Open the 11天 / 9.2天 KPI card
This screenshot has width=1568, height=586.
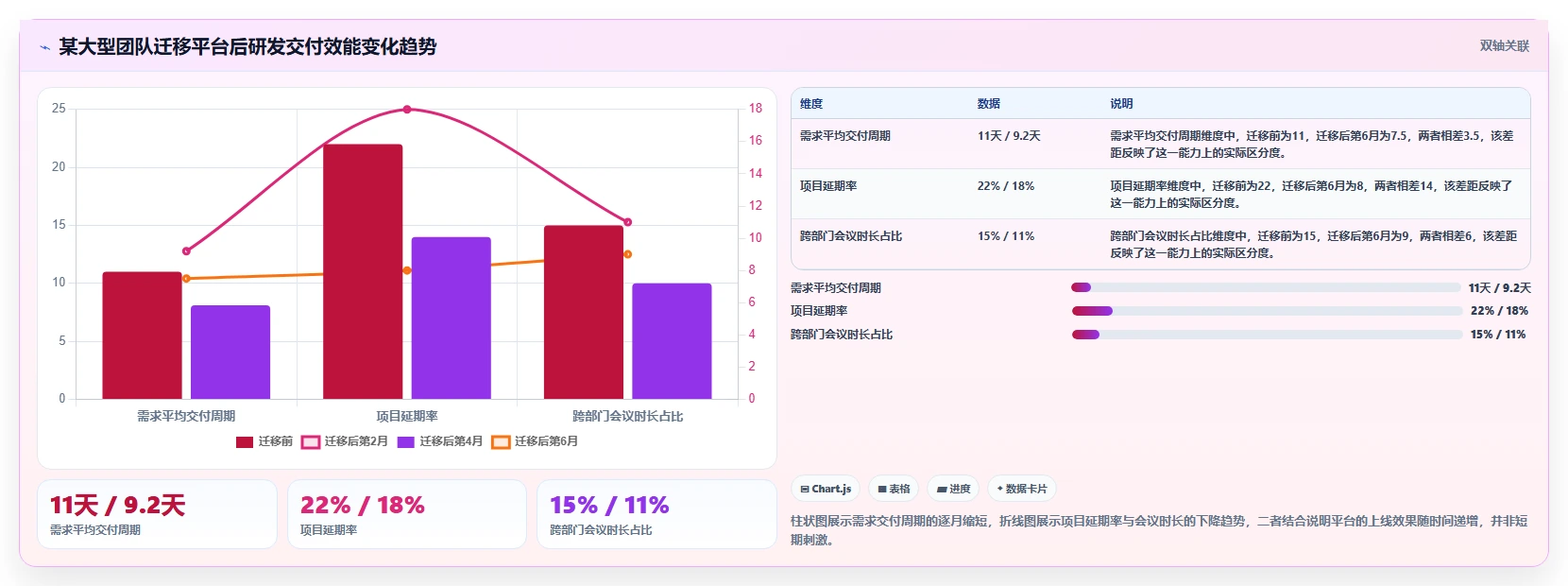click(x=157, y=514)
